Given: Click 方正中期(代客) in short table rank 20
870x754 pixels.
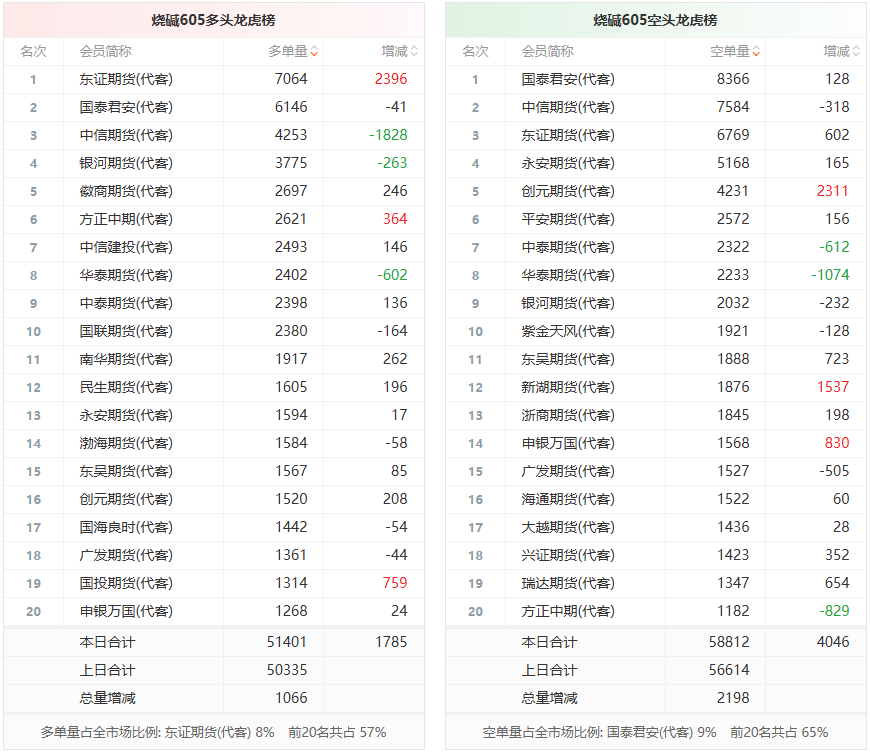Looking at the screenshot, I should tap(568, 611).
